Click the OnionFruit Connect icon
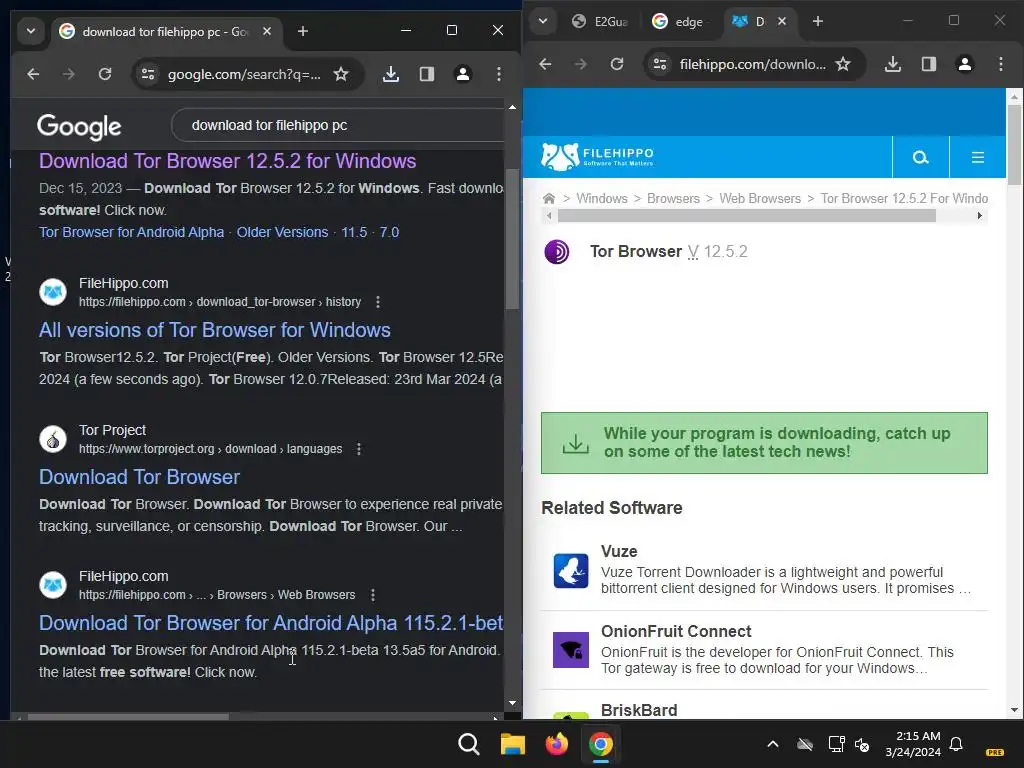Screen dimensions: 1024x768 (x=571, y=650)
